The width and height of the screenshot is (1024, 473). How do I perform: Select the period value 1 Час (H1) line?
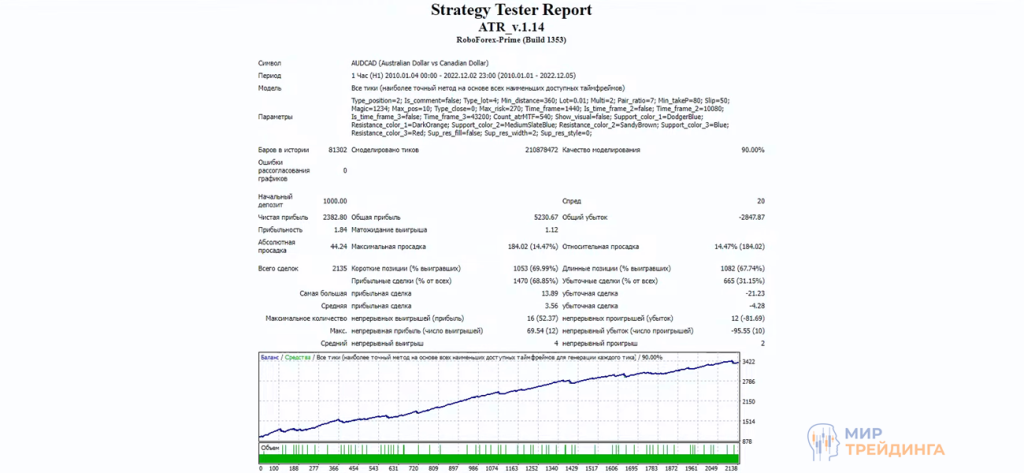451,75
